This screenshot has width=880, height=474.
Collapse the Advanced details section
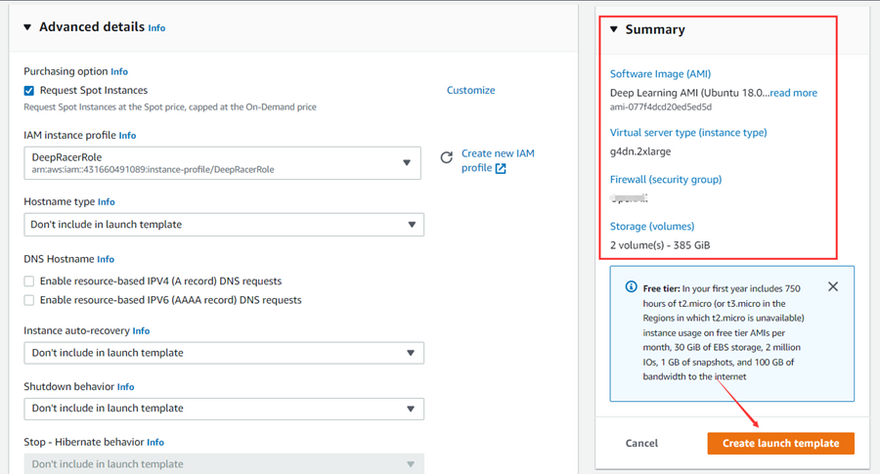28,27
